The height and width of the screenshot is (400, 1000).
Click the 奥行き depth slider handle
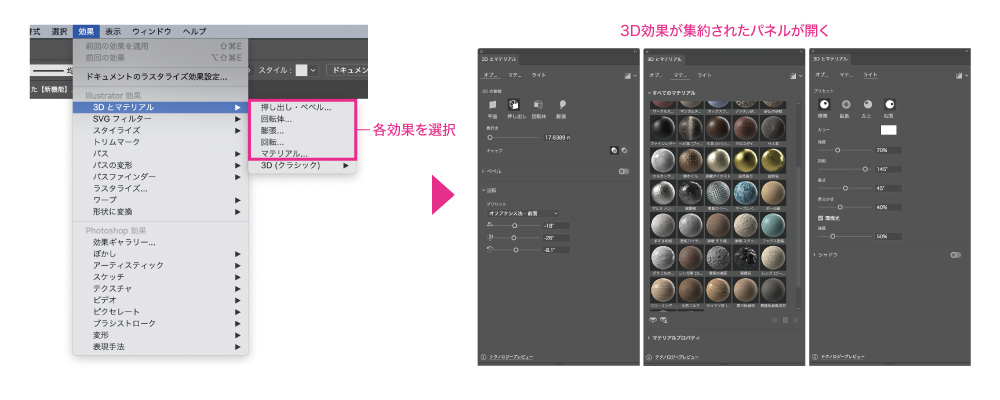(x=490, y=137)
